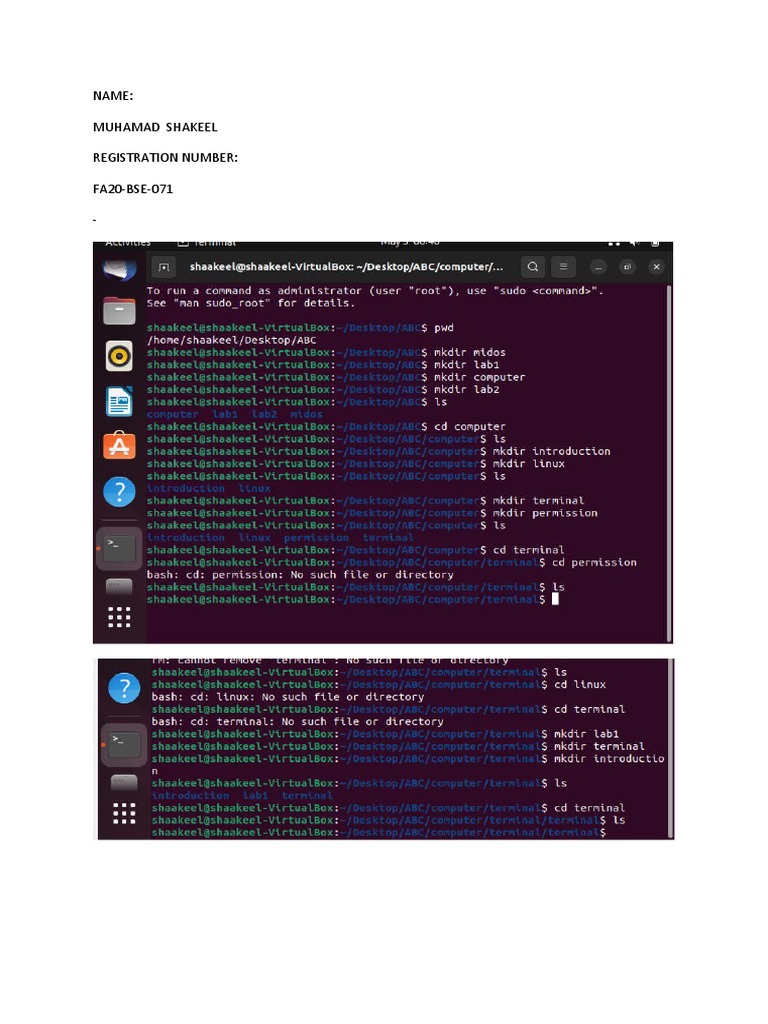
Task: Launch Rhythmbox music player from the dock
Action: (119, 356)
